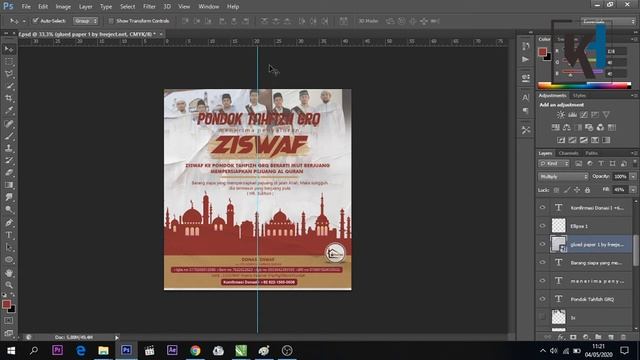Select the Gradient tool
Image resolution: width=640 pixels, height=360 pixels.
(x=9, y=185)
